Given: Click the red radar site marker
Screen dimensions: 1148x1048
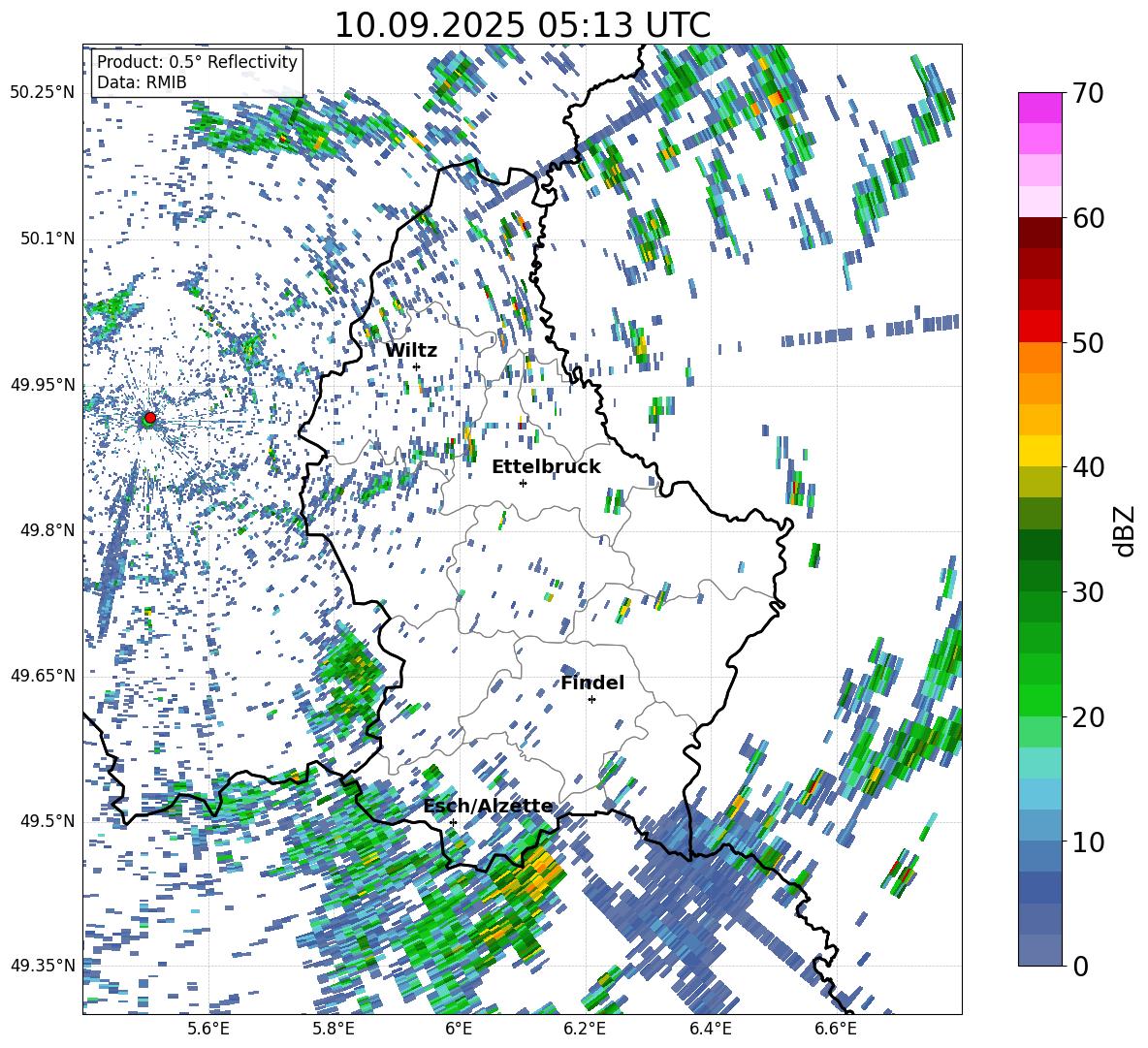Looking at the screenshot, I should (x=150, y=417).
